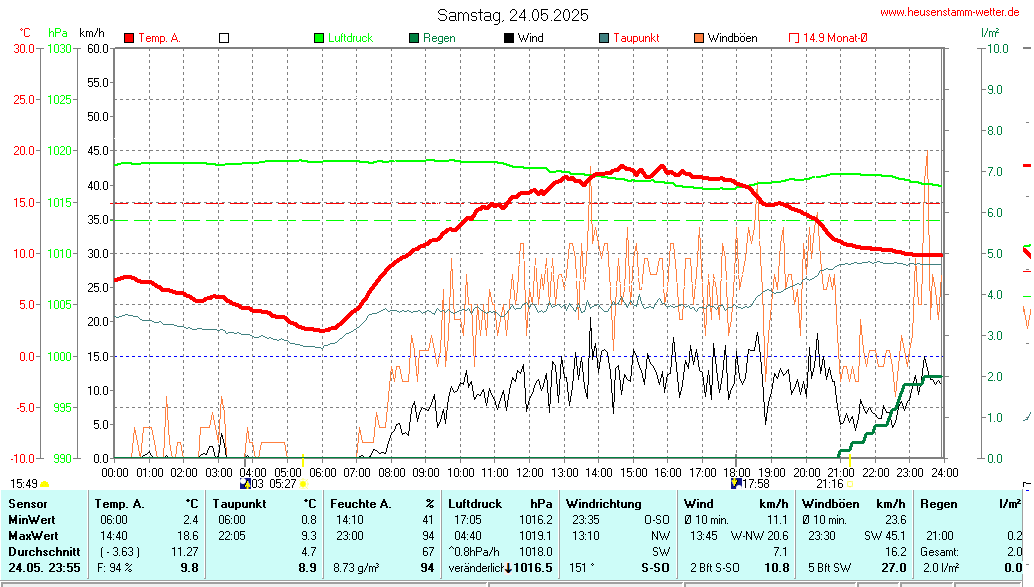Click the Samstag, 24.05.2025 chart title
1034x587 pixels.
(x=513, y=15)
